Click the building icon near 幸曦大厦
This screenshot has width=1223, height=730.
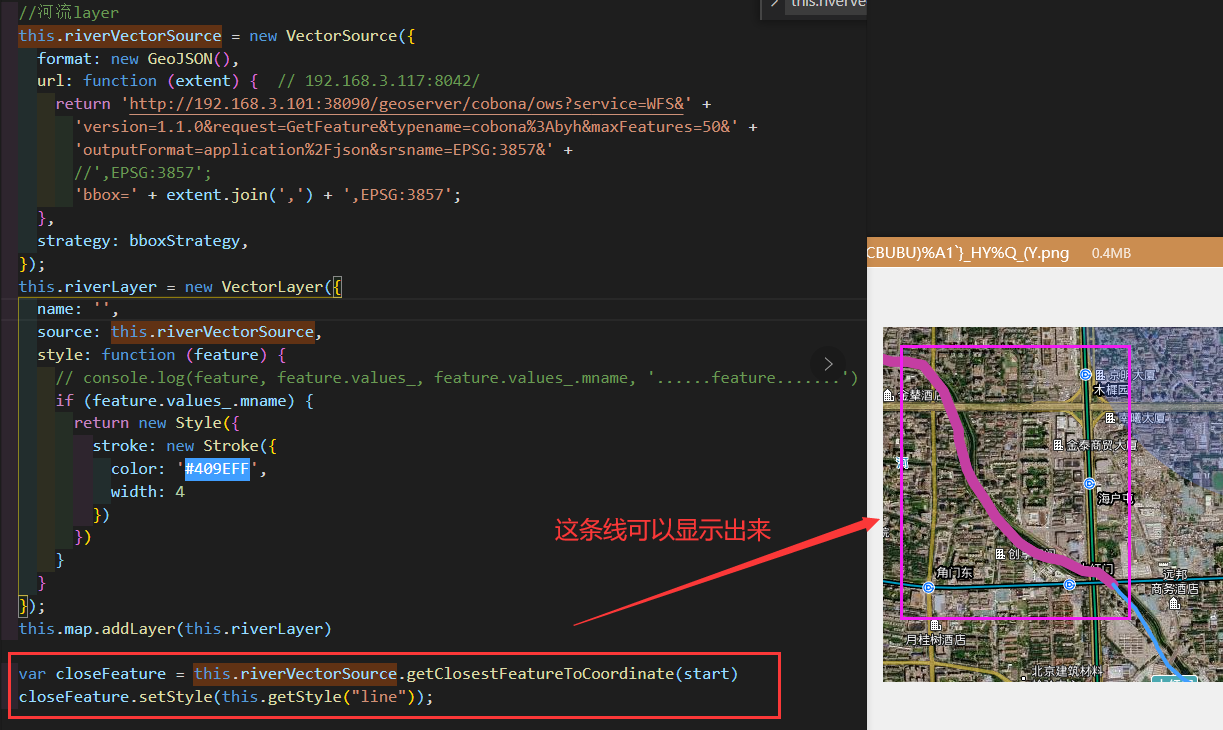click(x=1110, y=417)
